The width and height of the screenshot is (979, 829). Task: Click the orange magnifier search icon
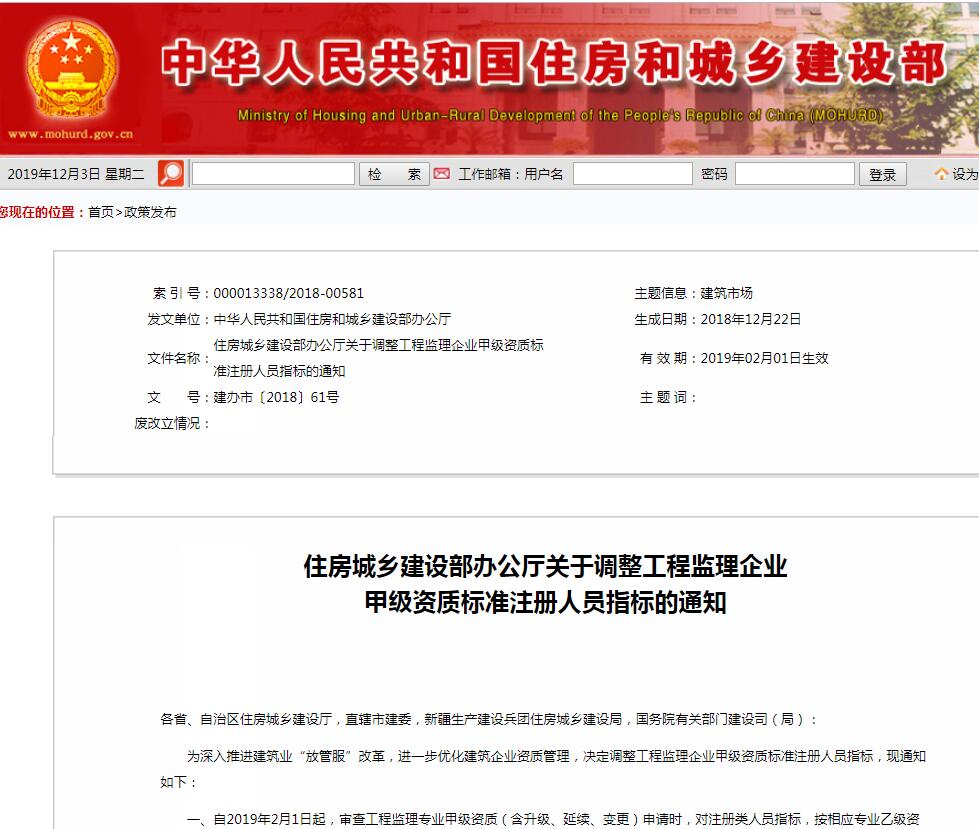pyautogui.click(x=170, y=174)
